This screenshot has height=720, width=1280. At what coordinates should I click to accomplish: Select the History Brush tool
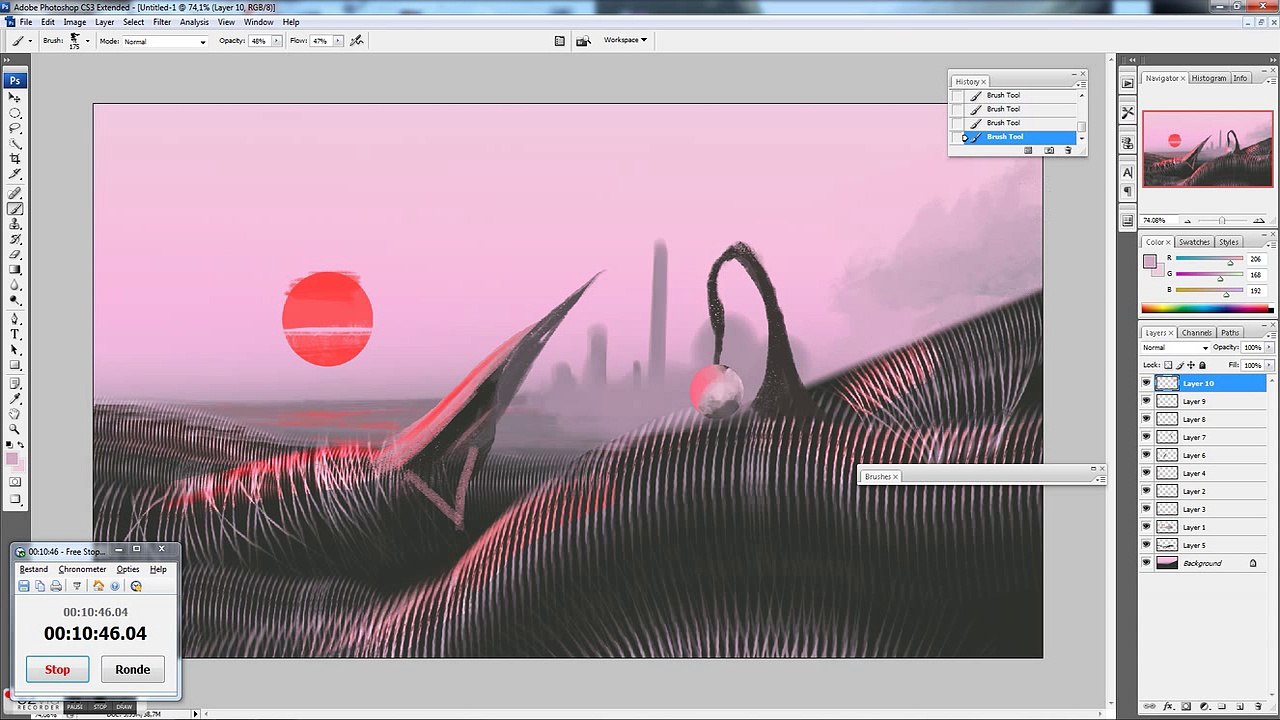tap(16, 239)
